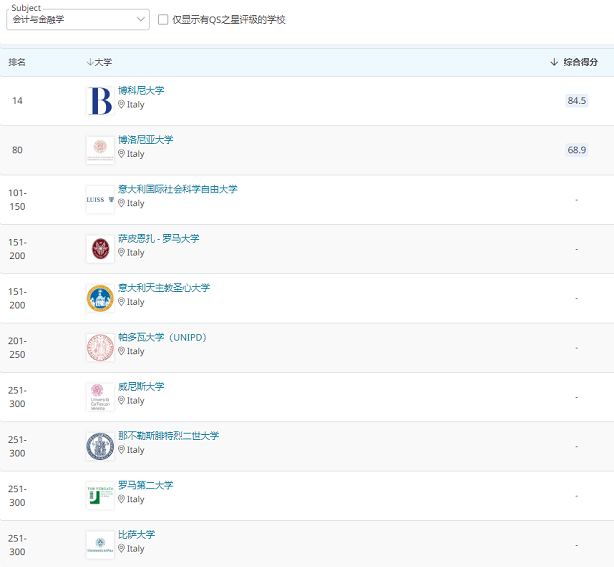Open 威尼斯大学 link
This screenshot has width=614, height=567.
(x=141, y=386)
